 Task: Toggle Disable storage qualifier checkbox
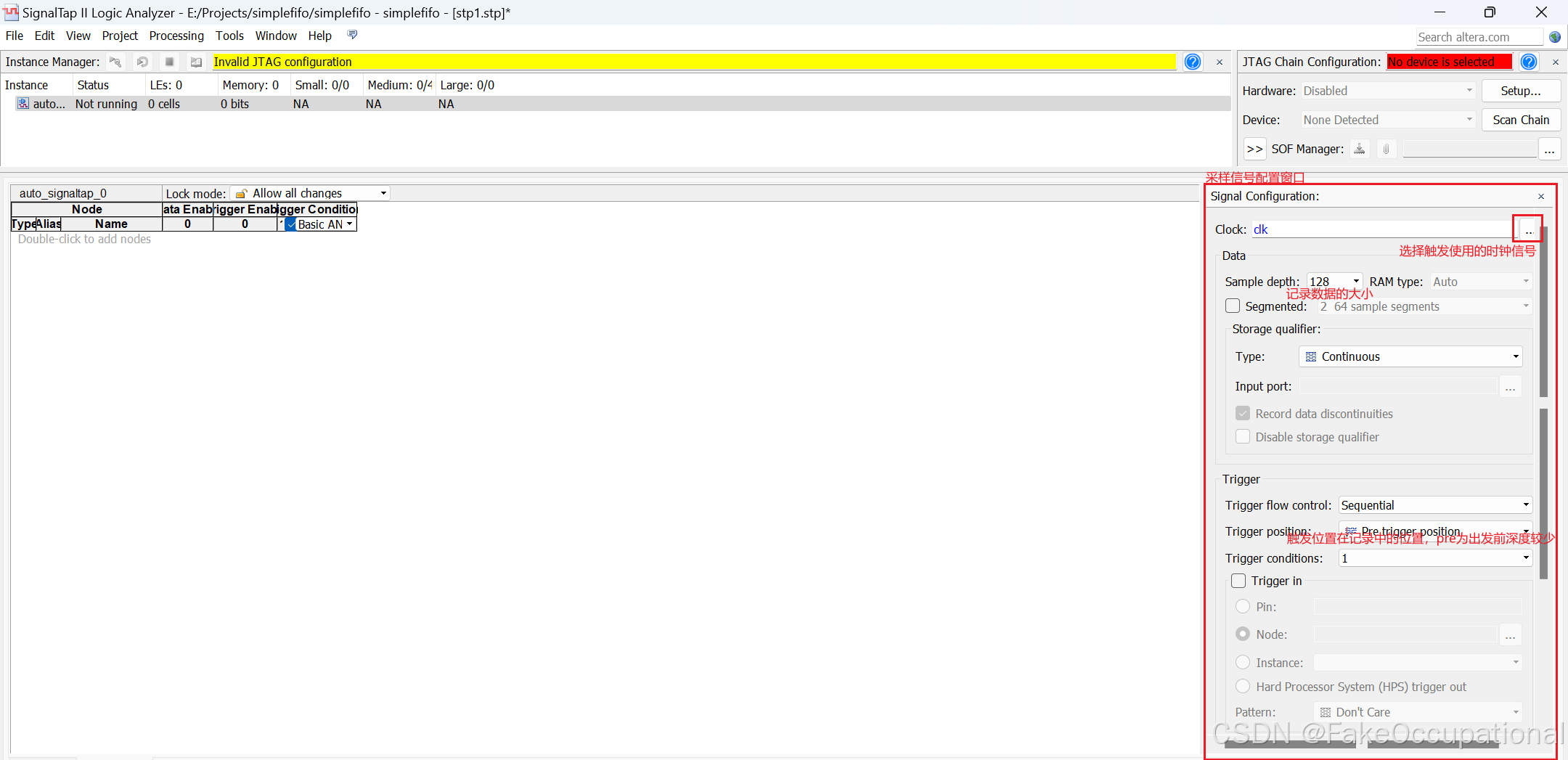1243,436
